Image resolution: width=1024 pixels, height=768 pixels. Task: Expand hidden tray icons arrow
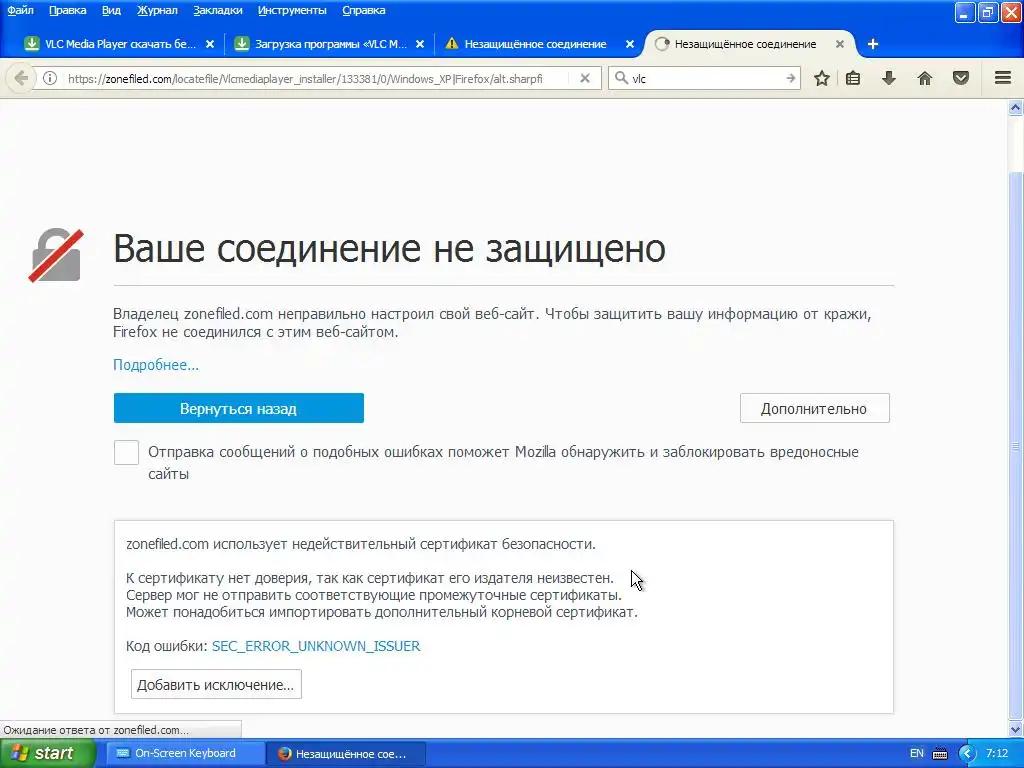pos(967,754)
